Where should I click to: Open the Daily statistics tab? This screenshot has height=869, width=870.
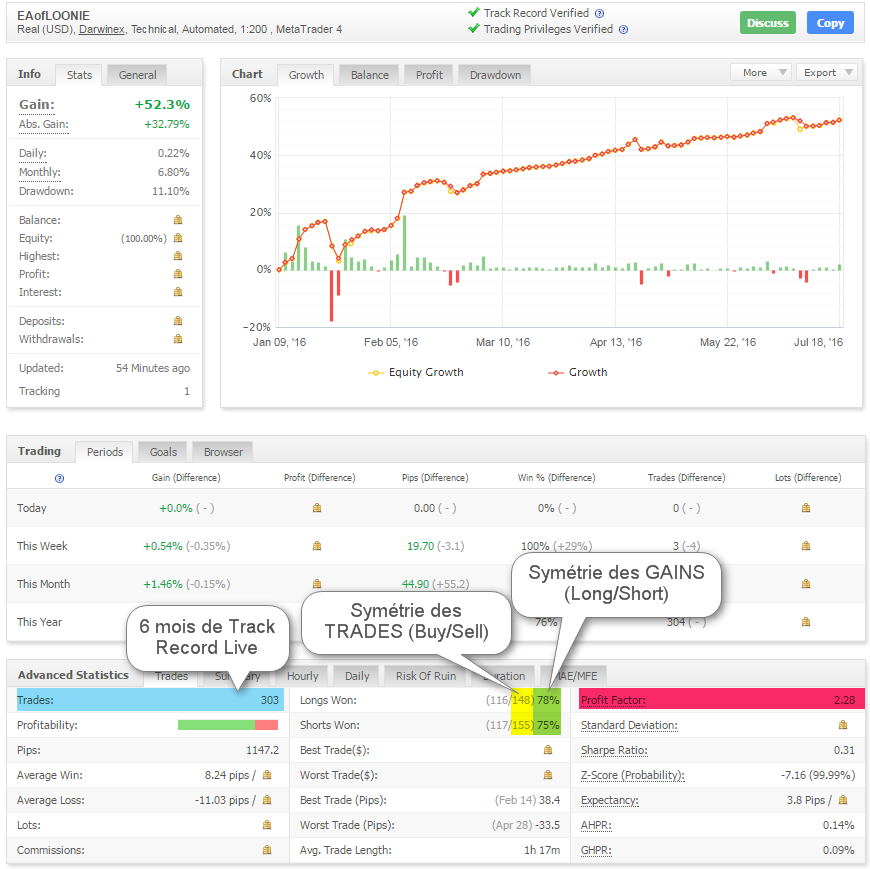point(357,676)
